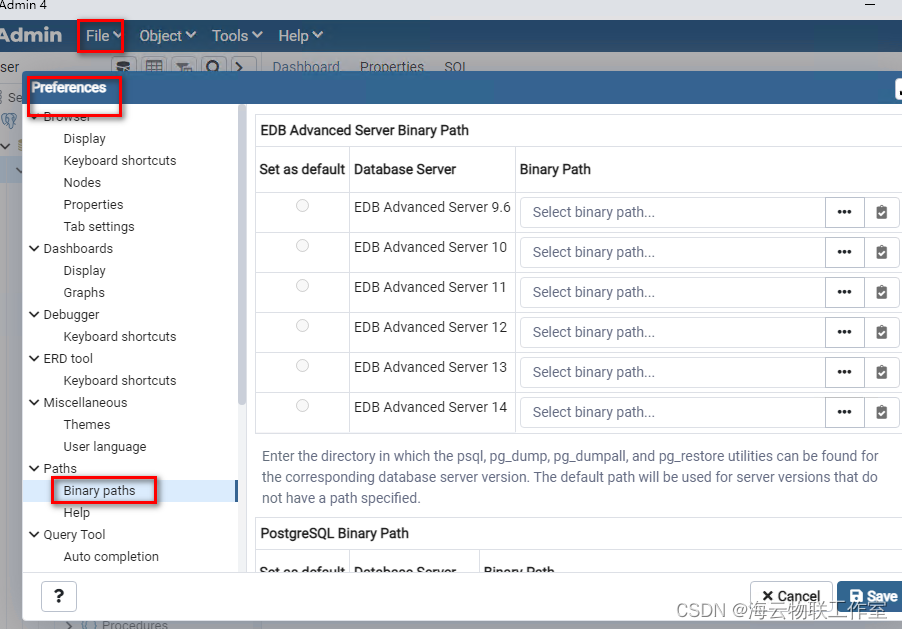Screen dimensions: 902x629
Task: Collapse the Query Tool tree node
Action: tap(35, 535)
